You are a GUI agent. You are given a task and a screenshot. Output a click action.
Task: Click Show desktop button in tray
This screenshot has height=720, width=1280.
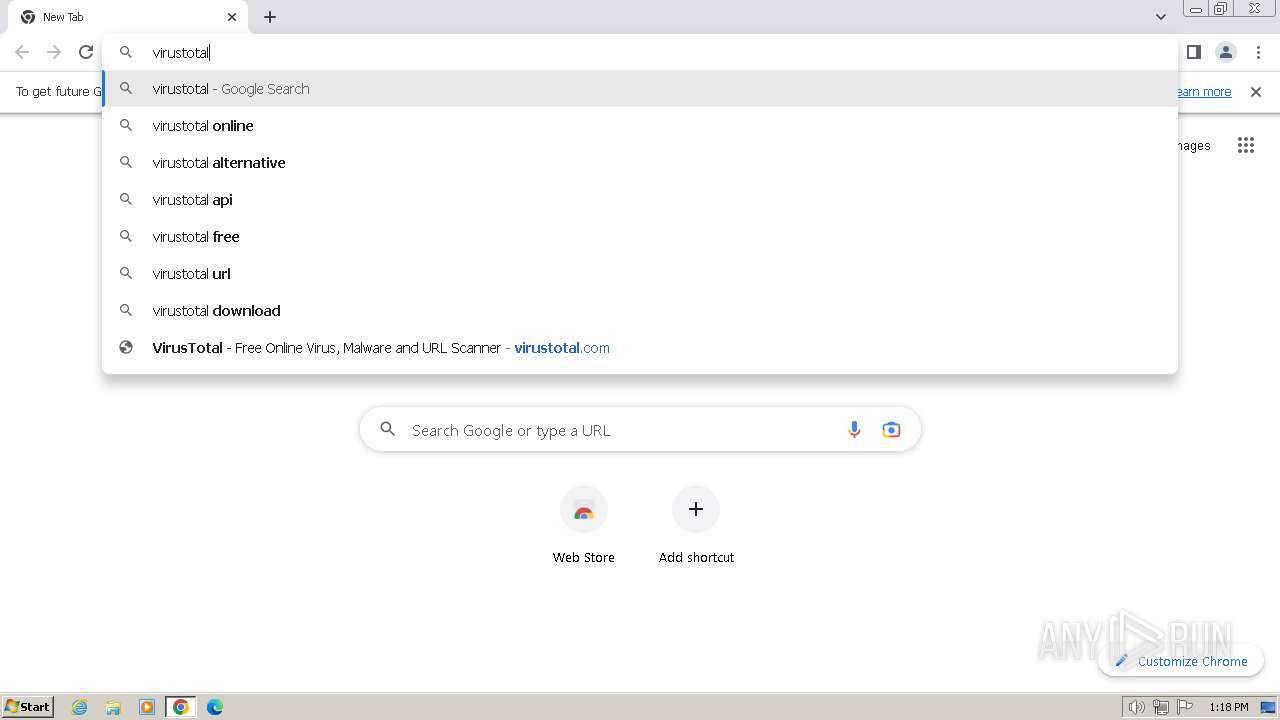point(1269,707)
